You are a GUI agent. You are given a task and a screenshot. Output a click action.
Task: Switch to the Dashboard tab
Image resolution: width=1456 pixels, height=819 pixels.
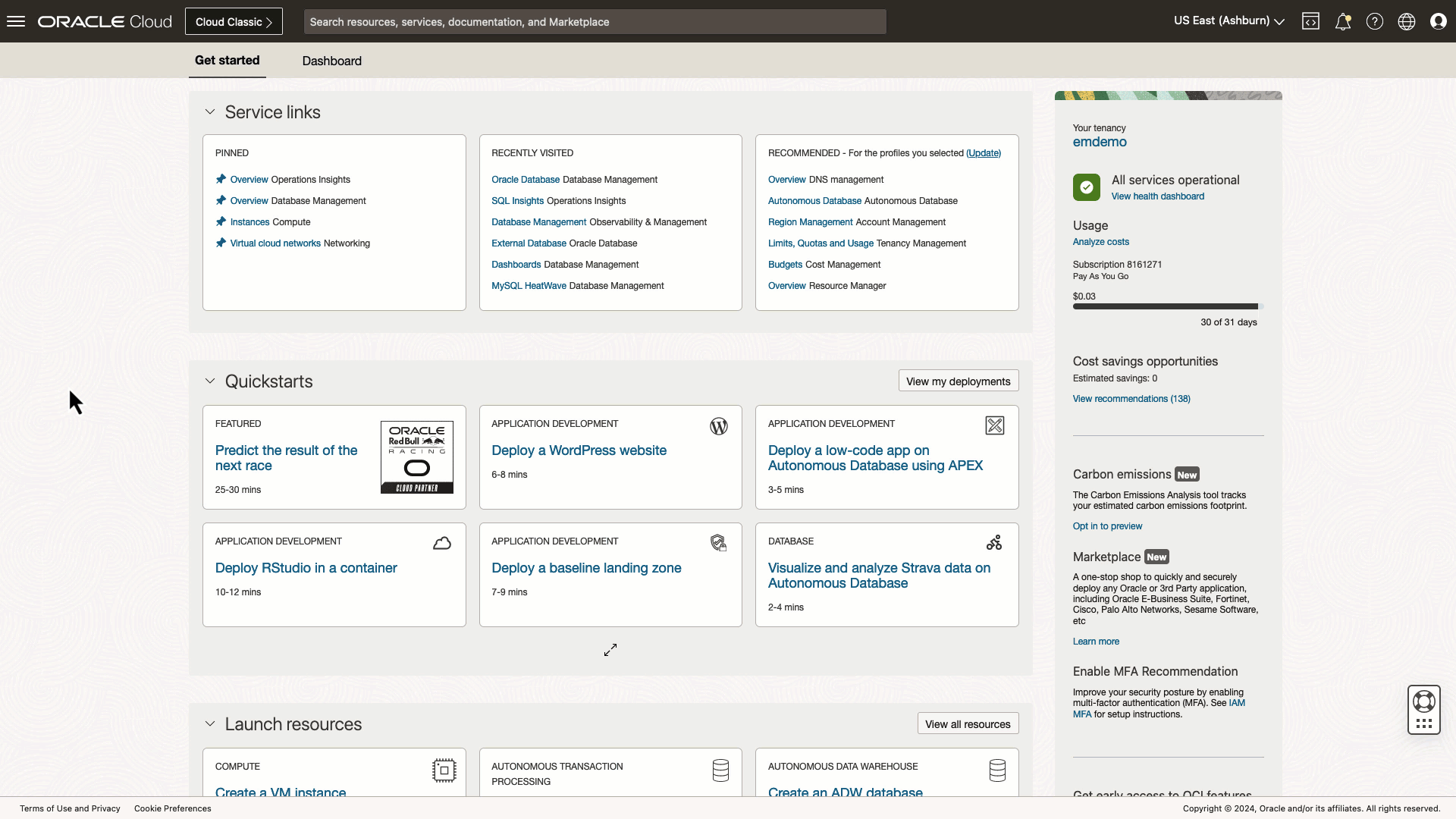[331, 61]
